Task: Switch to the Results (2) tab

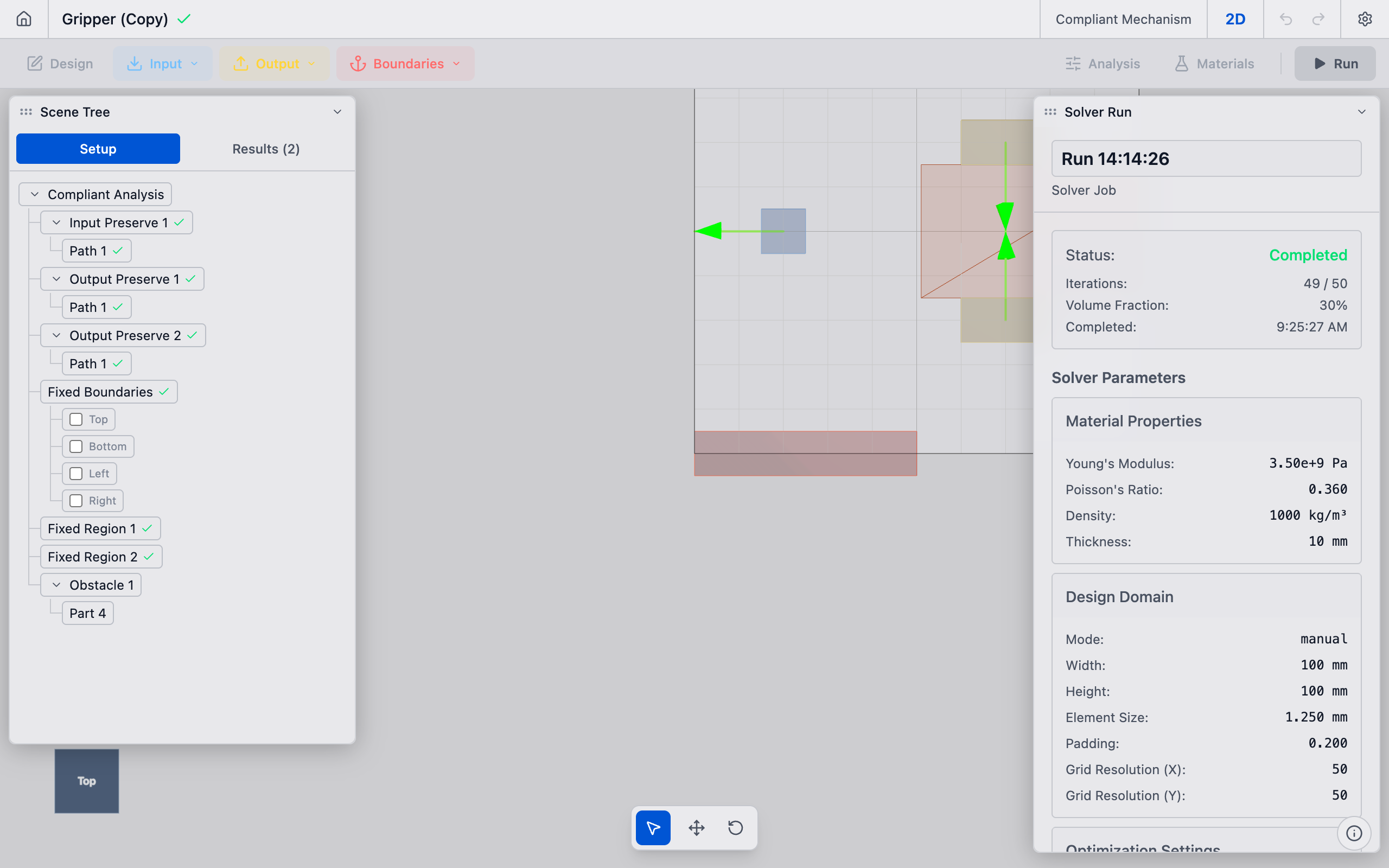Action: coord(266,149)
